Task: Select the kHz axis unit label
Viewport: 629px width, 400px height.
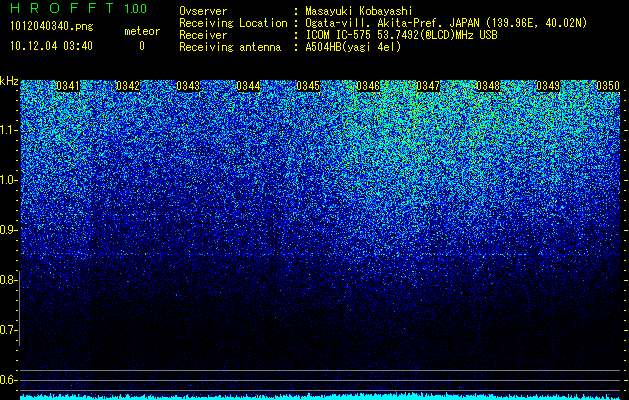Action: click(x=9, y=81)
